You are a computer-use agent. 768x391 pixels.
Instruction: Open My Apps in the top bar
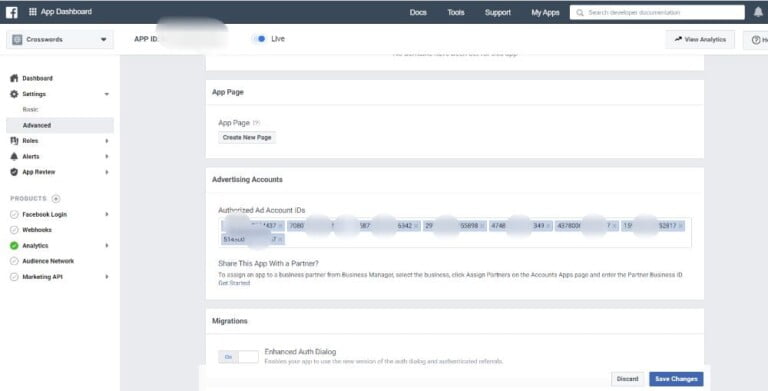tap(545, 13)
